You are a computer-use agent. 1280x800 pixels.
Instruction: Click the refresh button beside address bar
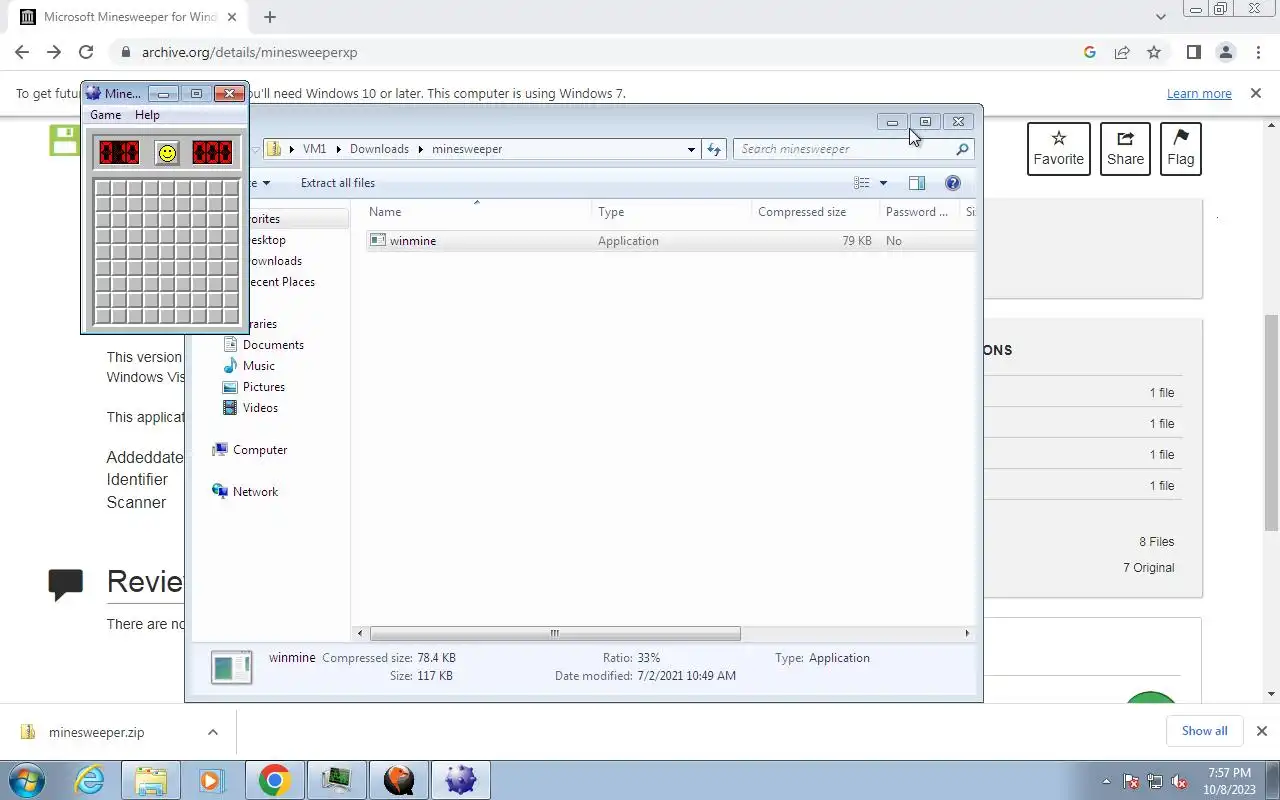(714, 149)
